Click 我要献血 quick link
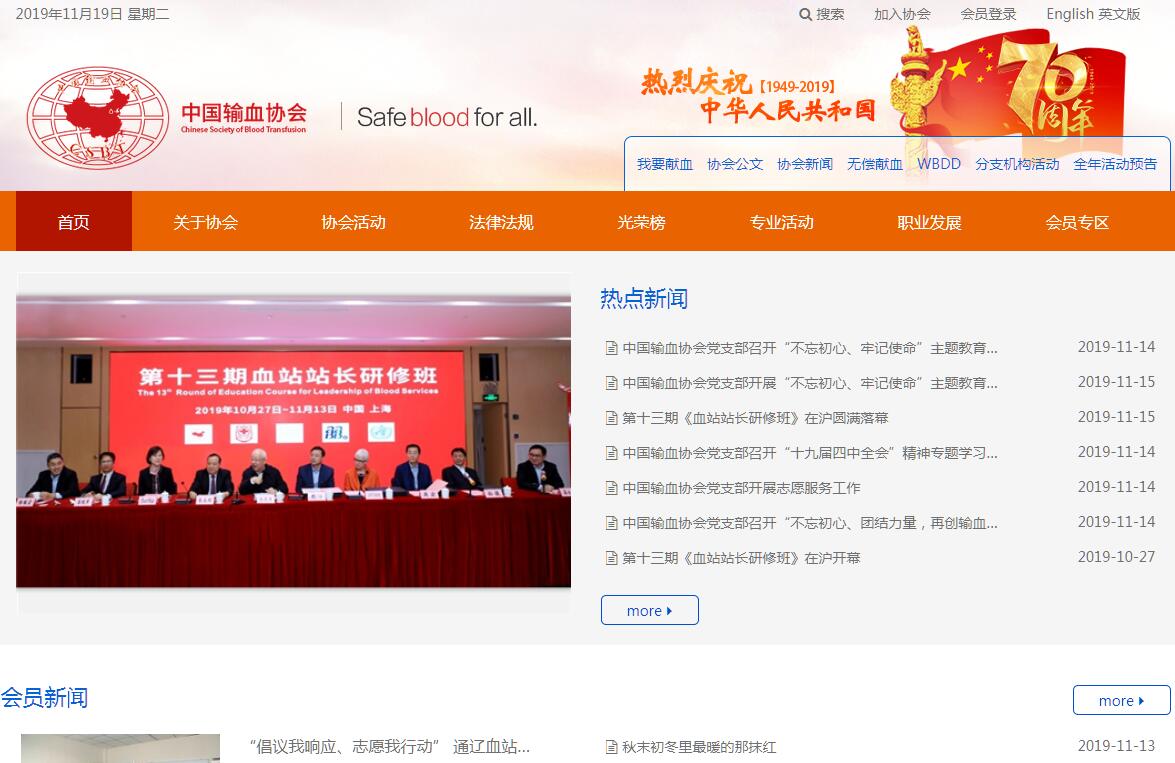Image resolution: width=1175 pixels, height=763 pixels. click(665, 164)
